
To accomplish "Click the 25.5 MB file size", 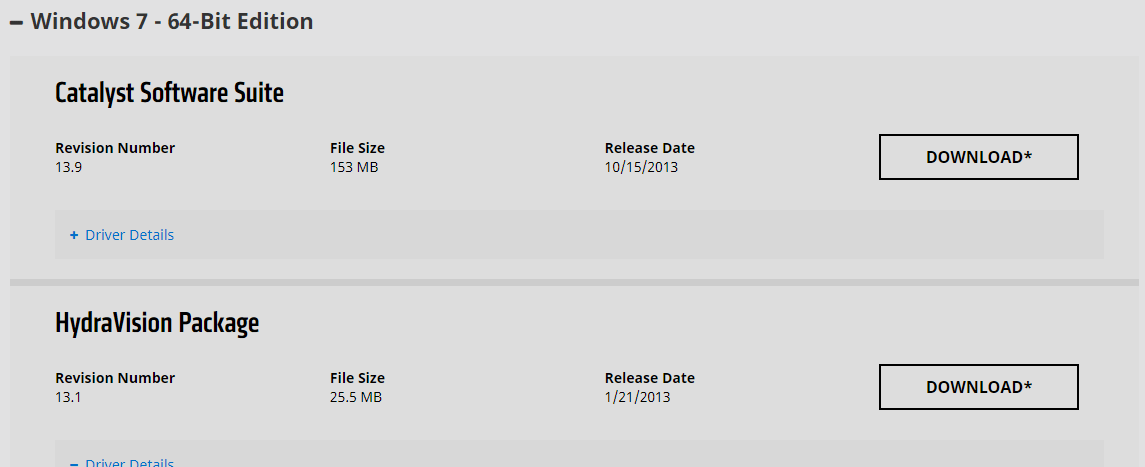I will pyautogui.click(x=356, y=397).
